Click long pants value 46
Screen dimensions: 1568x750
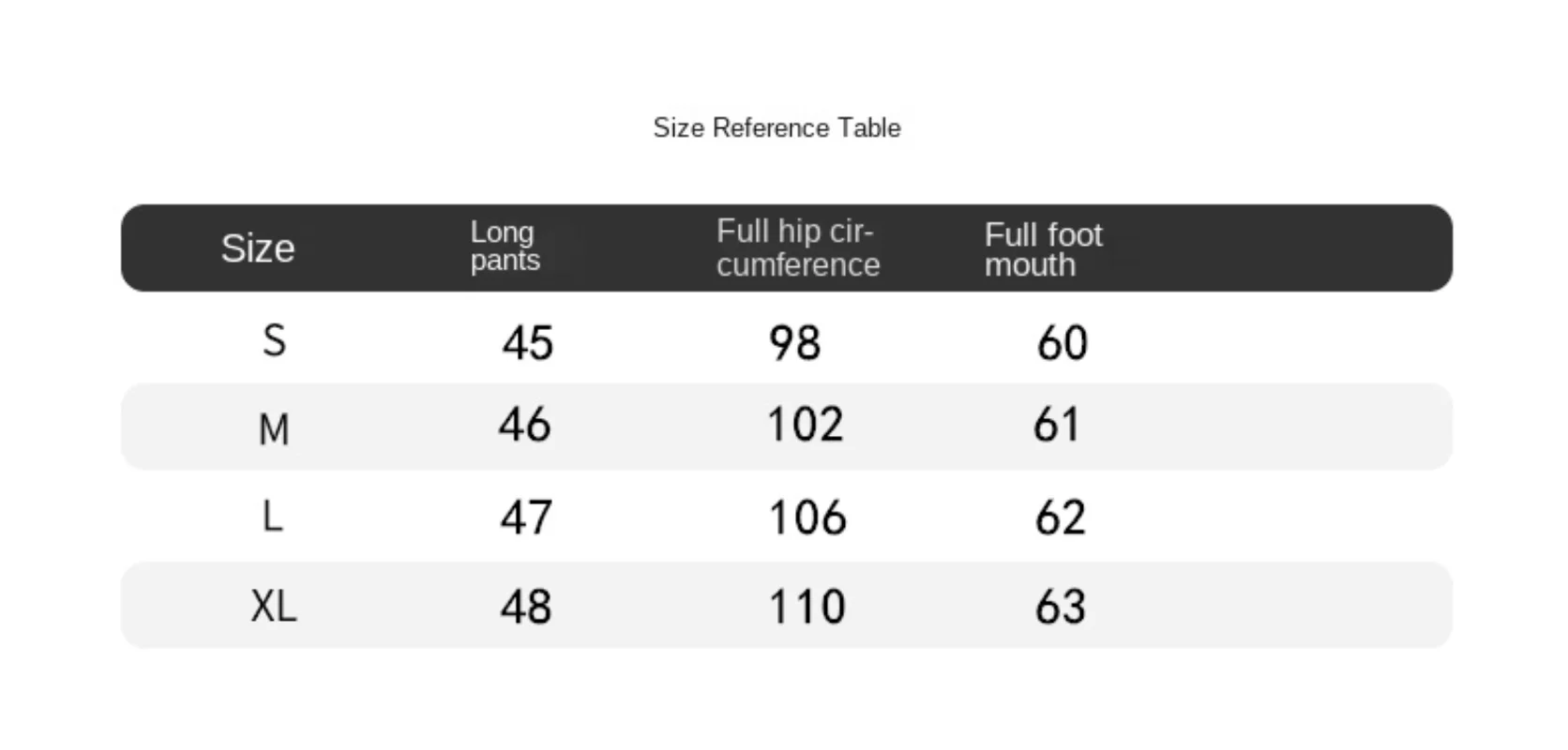524,425
